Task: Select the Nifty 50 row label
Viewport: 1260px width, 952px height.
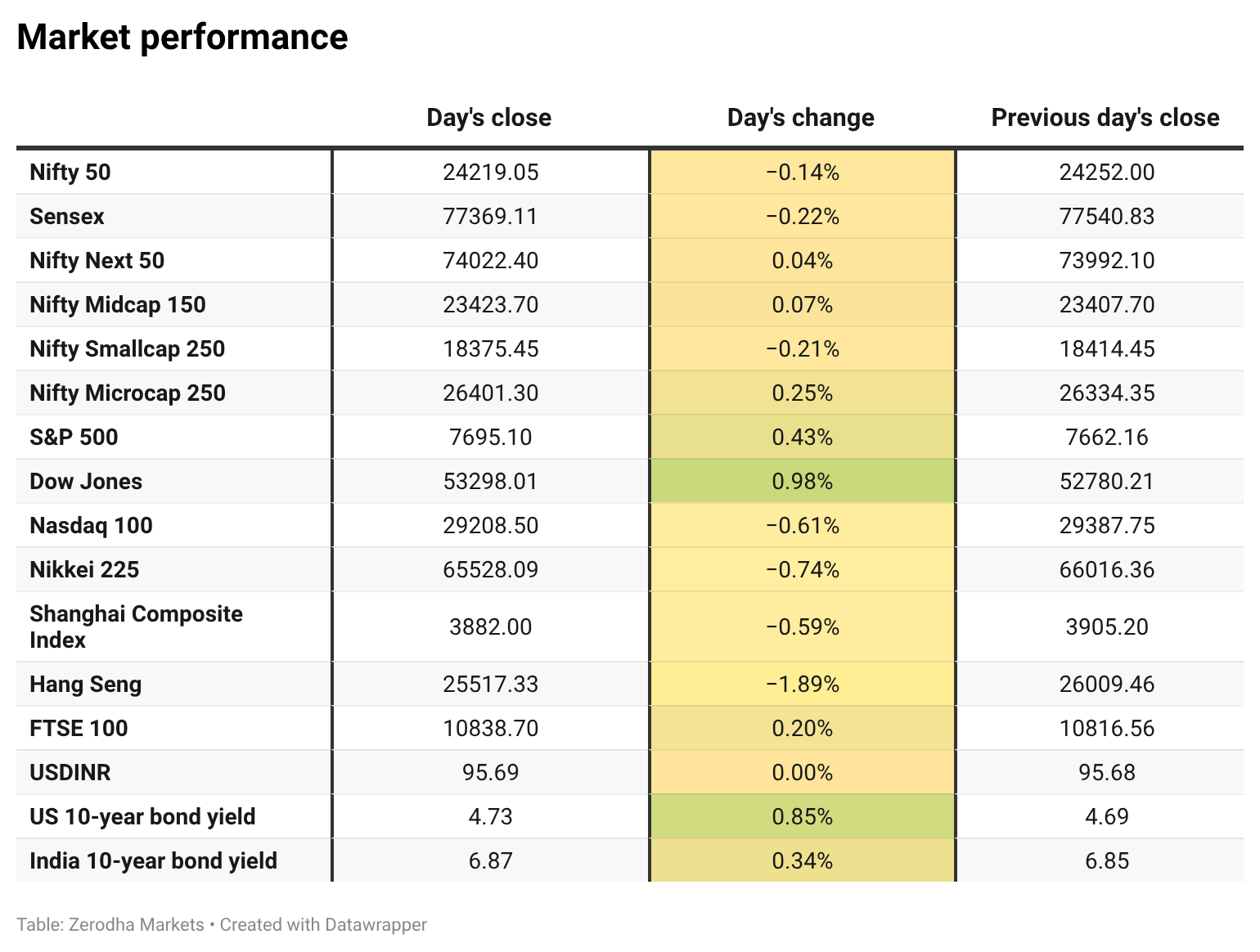Action: click(70, 173)
